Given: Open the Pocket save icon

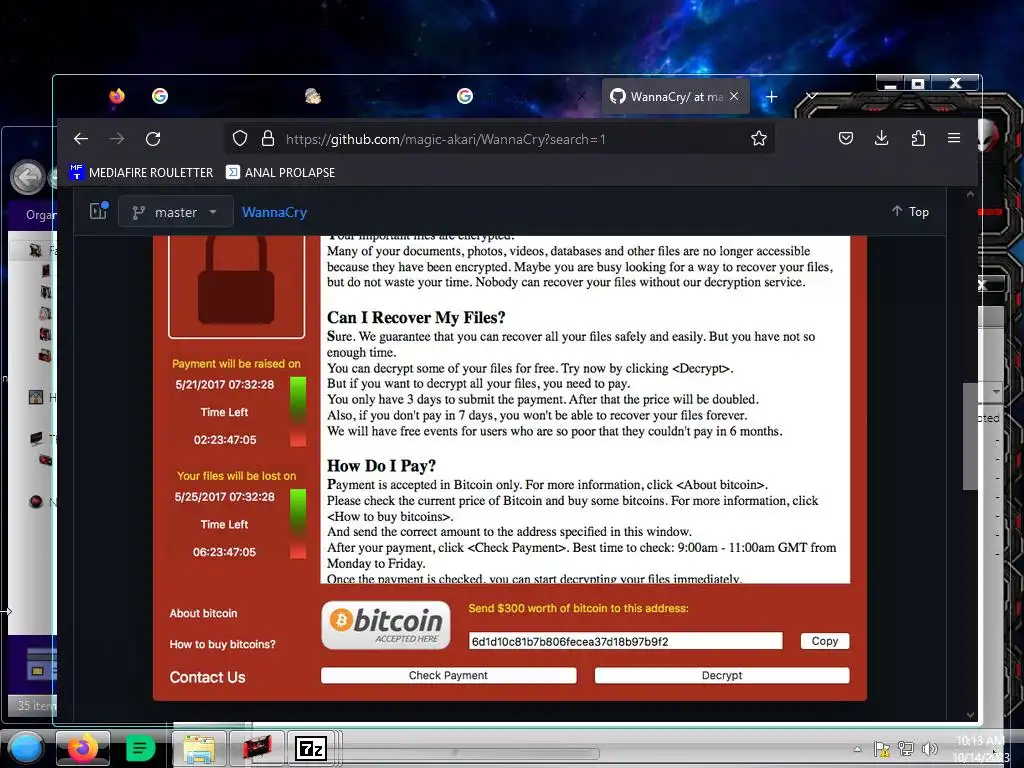Looking at the screenshot, I should coord(846,138).
